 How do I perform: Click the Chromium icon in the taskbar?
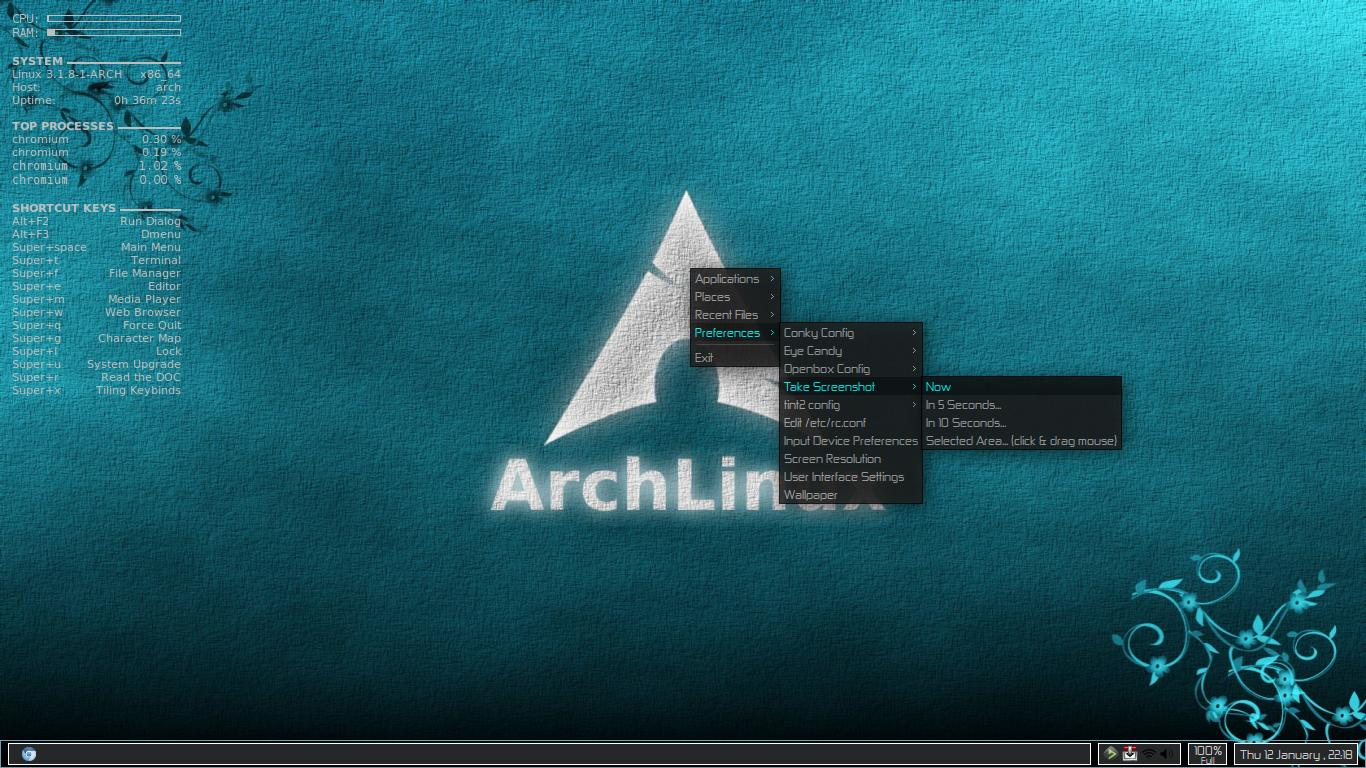point(29,754)
